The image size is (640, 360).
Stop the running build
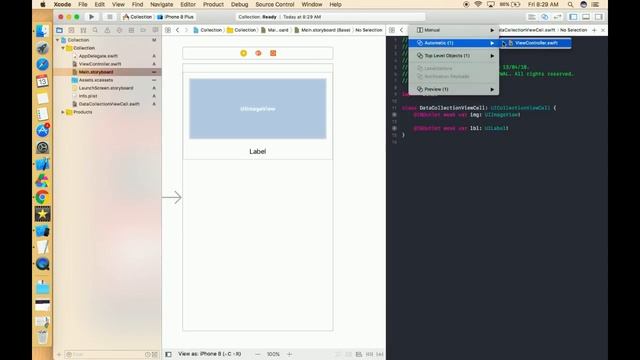click(x=109, y=17)
